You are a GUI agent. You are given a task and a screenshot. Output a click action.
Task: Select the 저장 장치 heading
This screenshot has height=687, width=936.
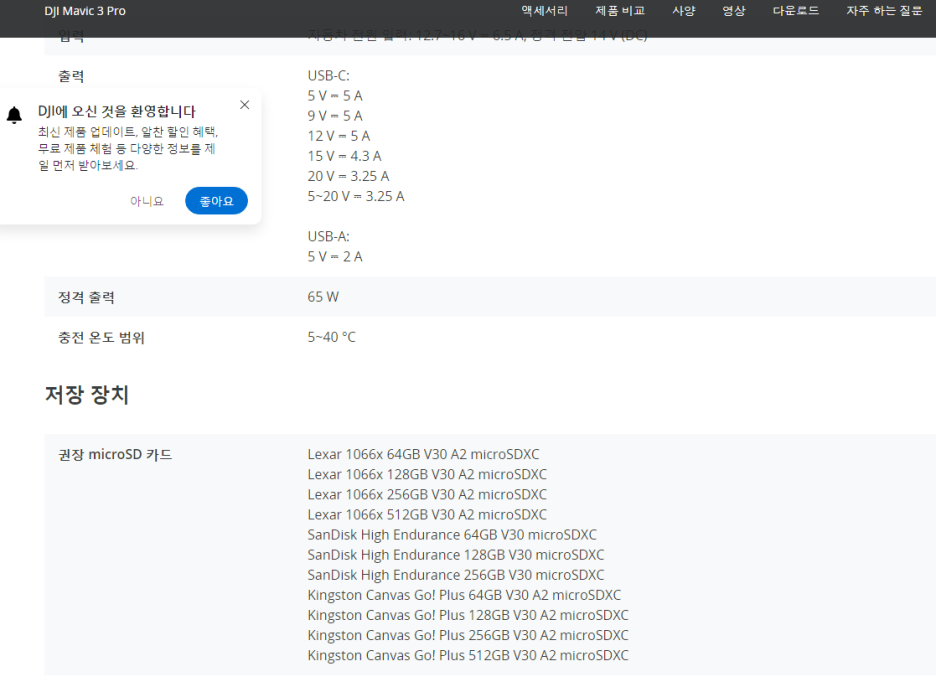point(87,395)
